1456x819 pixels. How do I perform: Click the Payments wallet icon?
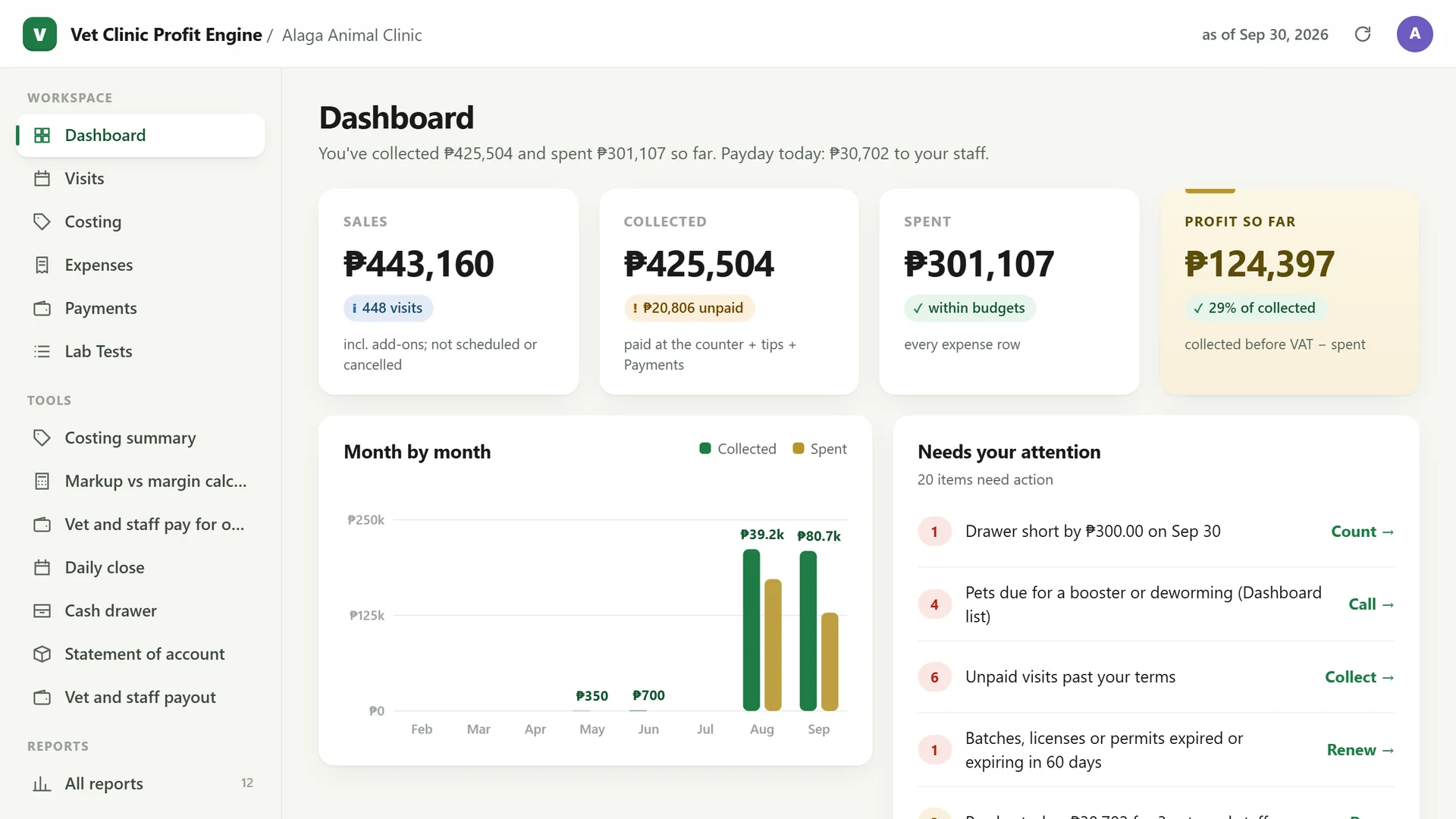coord(42,308)
